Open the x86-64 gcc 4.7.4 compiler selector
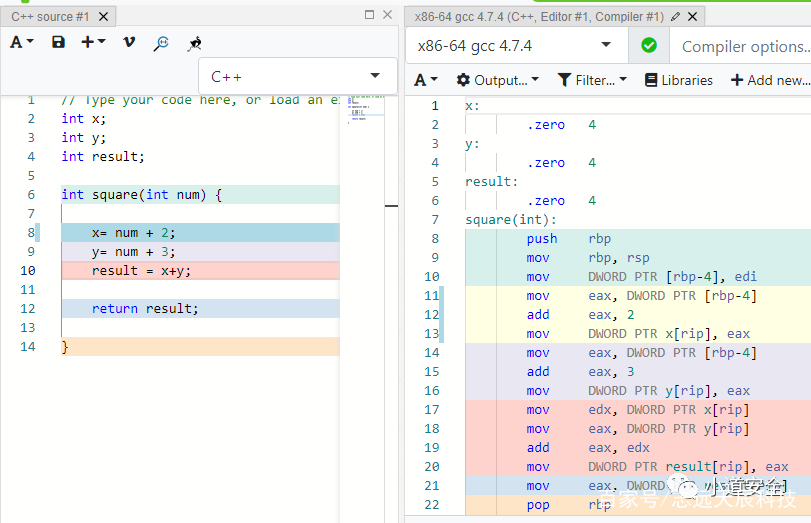 [517, 46]
